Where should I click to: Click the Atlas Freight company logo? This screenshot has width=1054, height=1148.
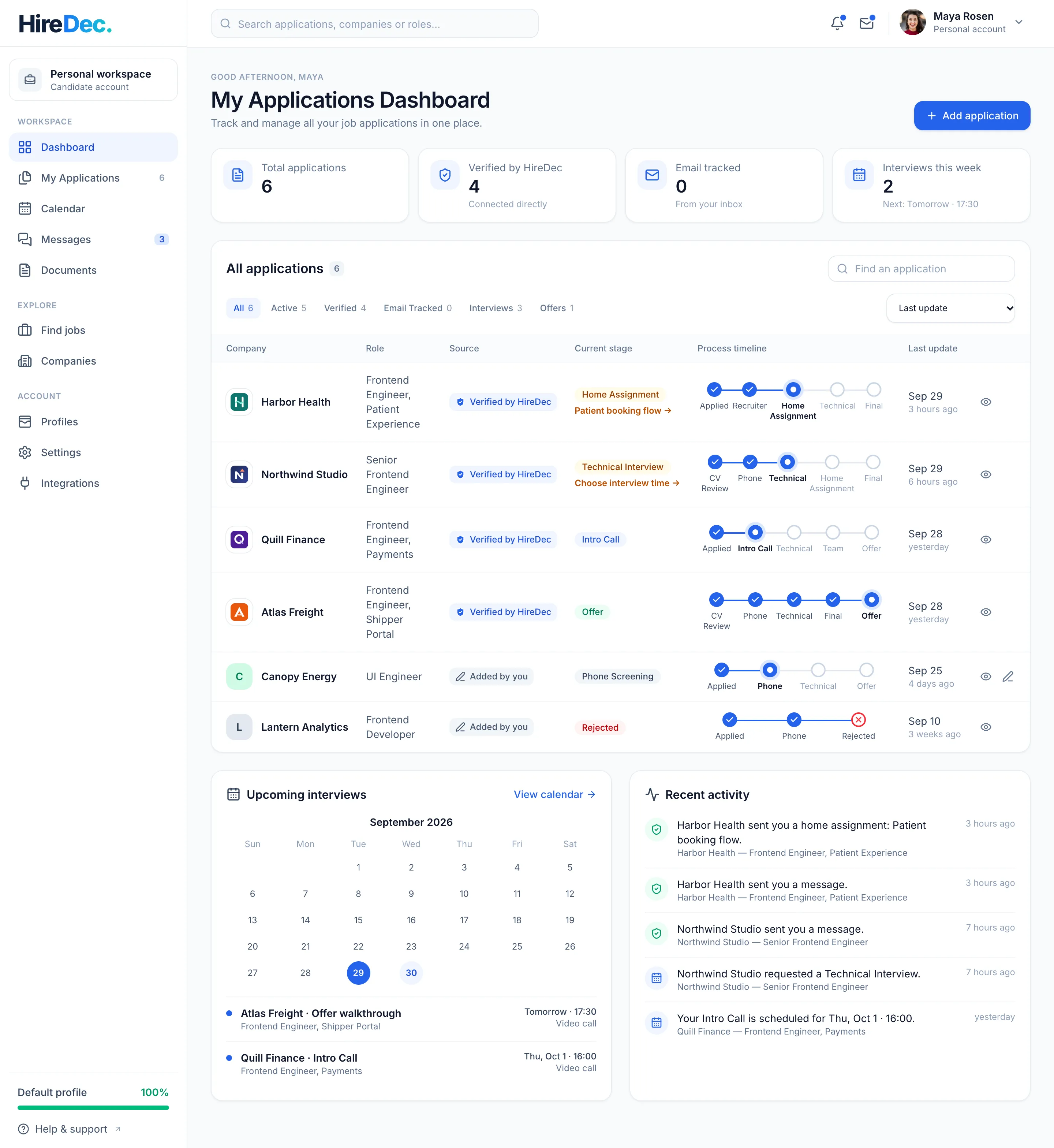tap(240, 612)
